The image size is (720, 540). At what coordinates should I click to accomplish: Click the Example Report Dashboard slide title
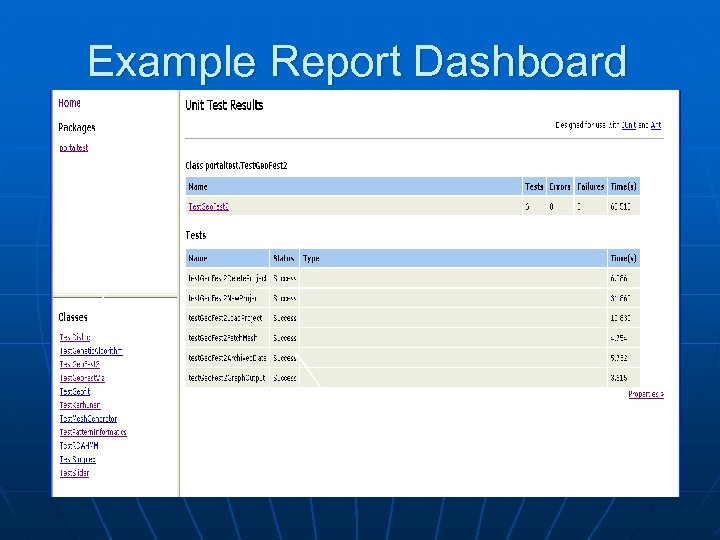[x=357, y=62]
